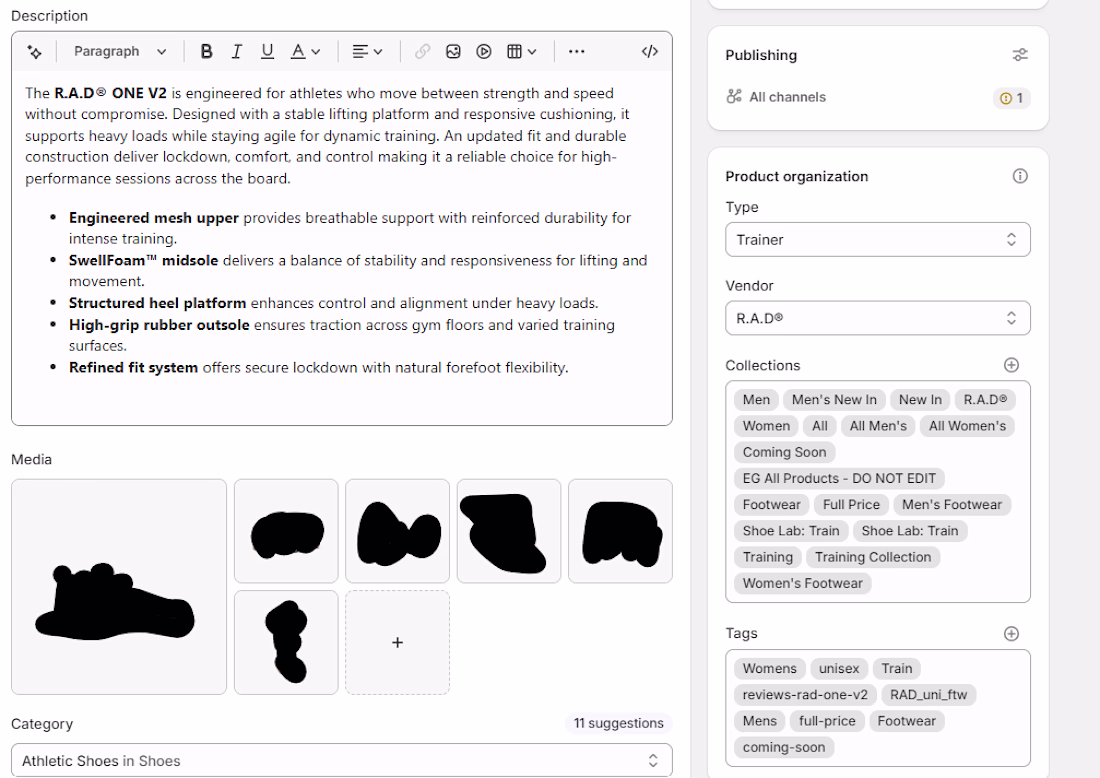Open the Athletic Shoes category dropdown
This screenshot has height=778, width=1100.
pyautogui.click(x=342, y=760)
